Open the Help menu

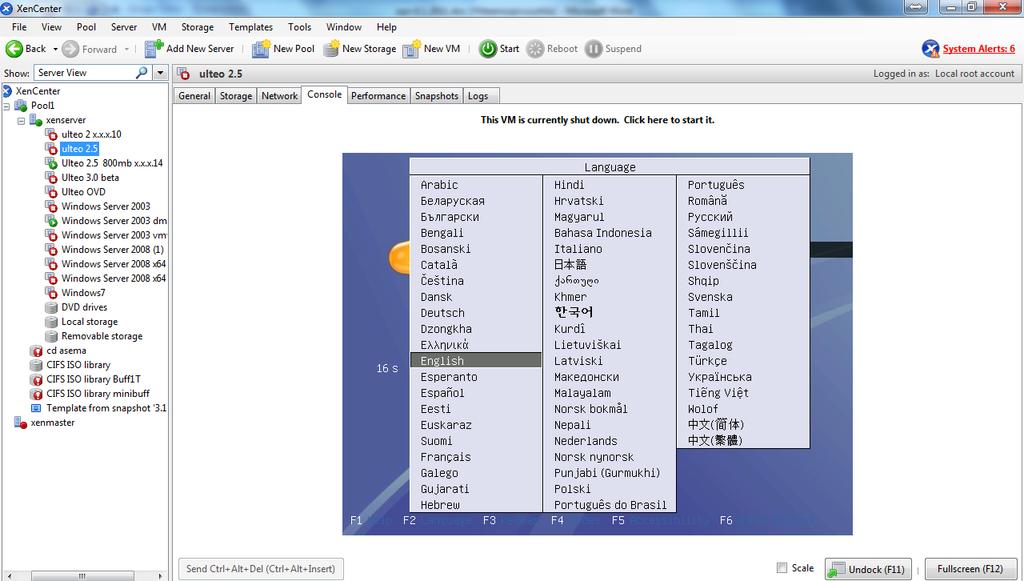[x=386, y=27]
